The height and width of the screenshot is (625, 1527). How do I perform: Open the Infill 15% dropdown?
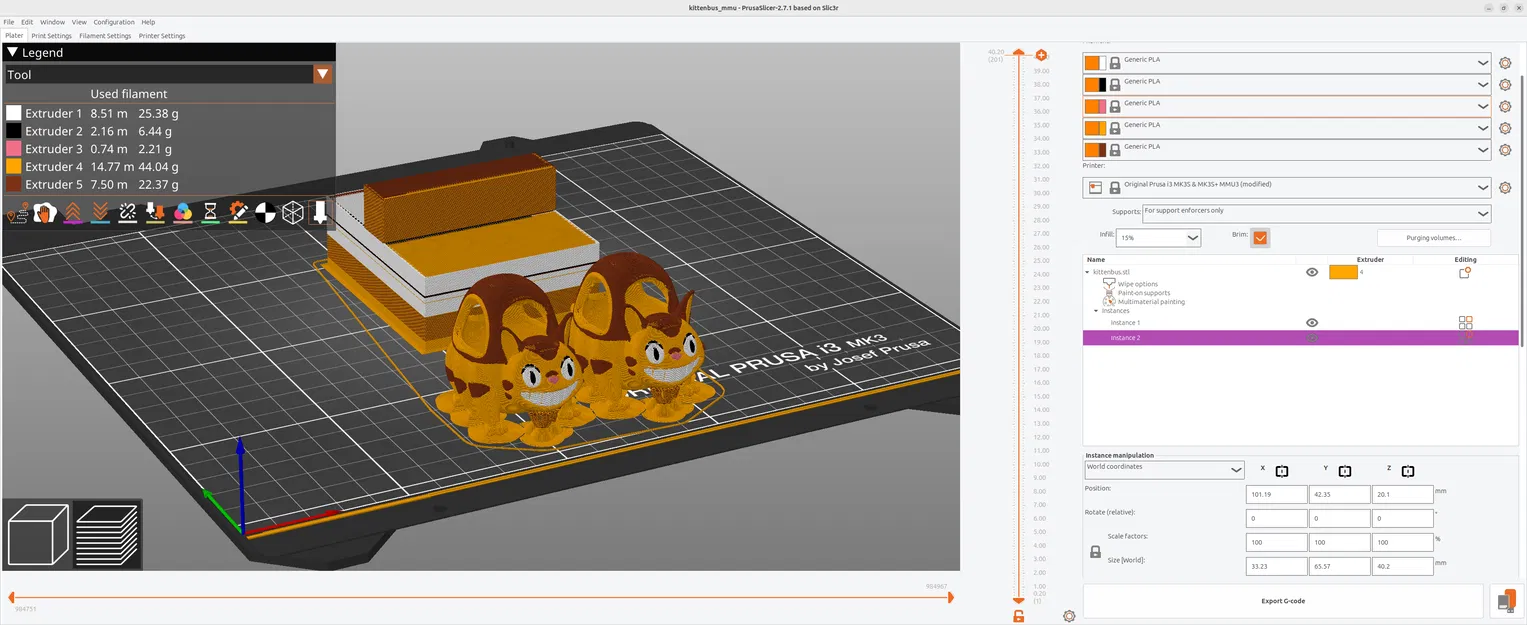click(x=1158, y=238)
